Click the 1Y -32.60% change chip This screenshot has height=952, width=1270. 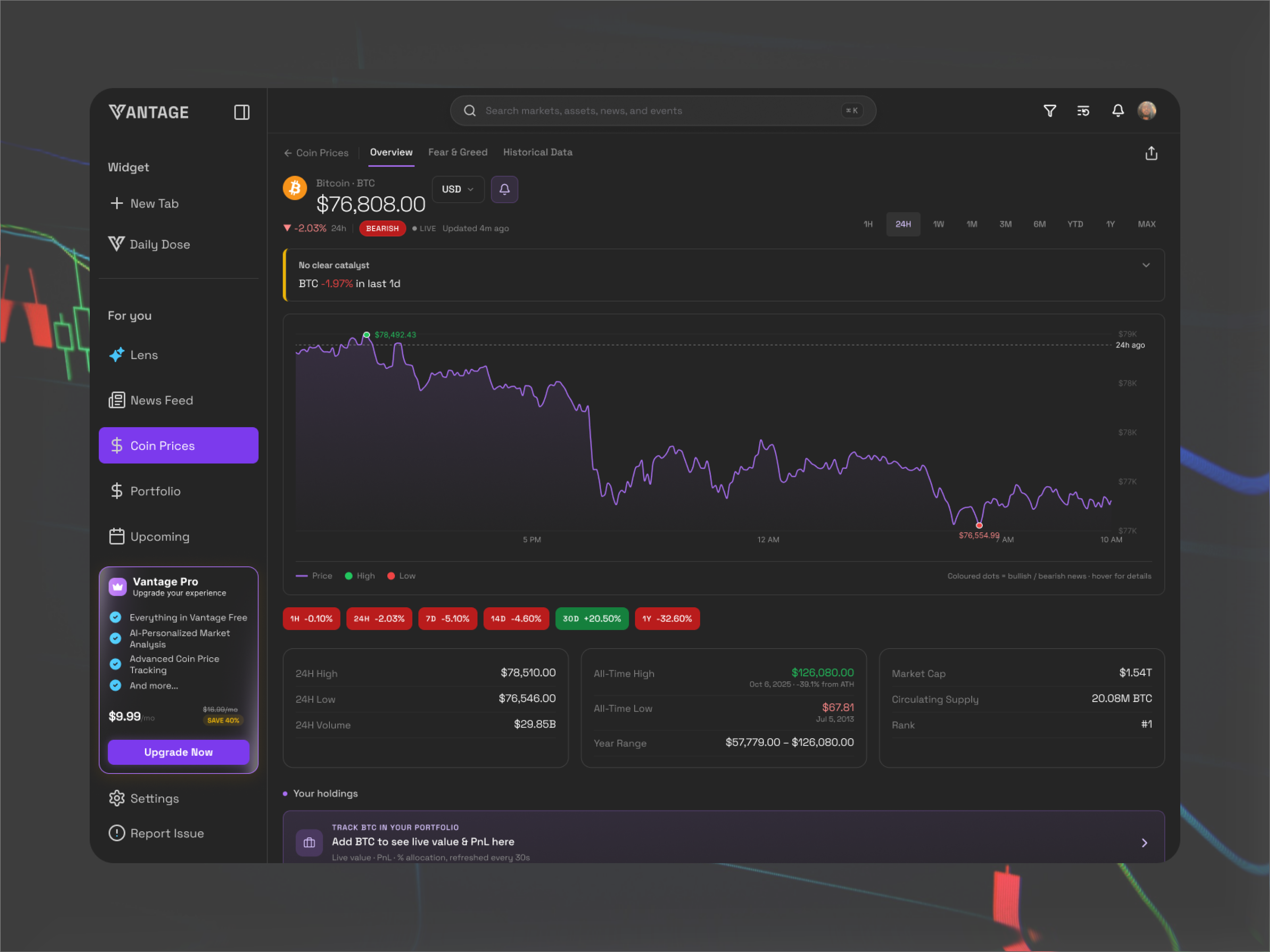pyautogui.click(x=667, y=618)
